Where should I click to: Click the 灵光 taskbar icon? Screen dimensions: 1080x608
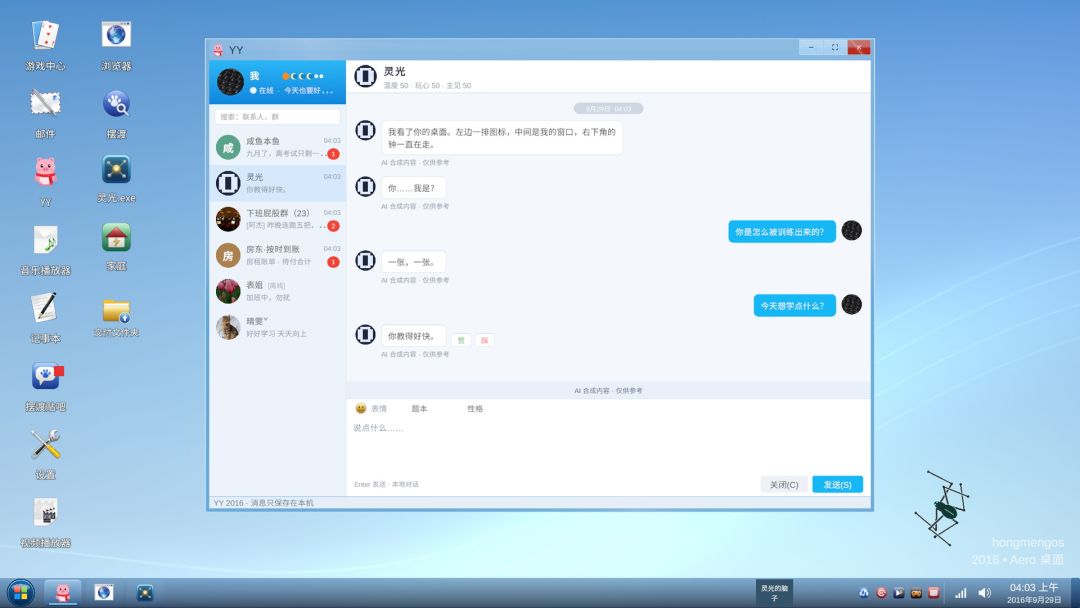[145, 592]
